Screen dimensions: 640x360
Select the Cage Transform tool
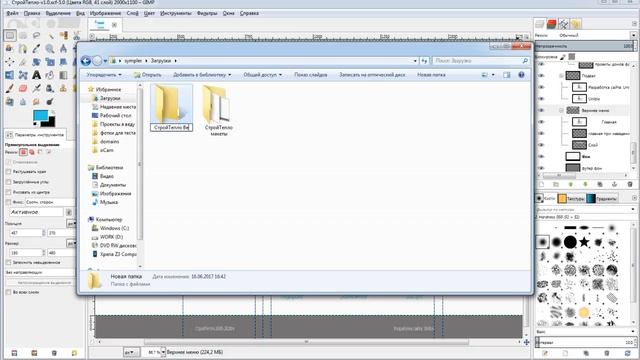(23, 75)
